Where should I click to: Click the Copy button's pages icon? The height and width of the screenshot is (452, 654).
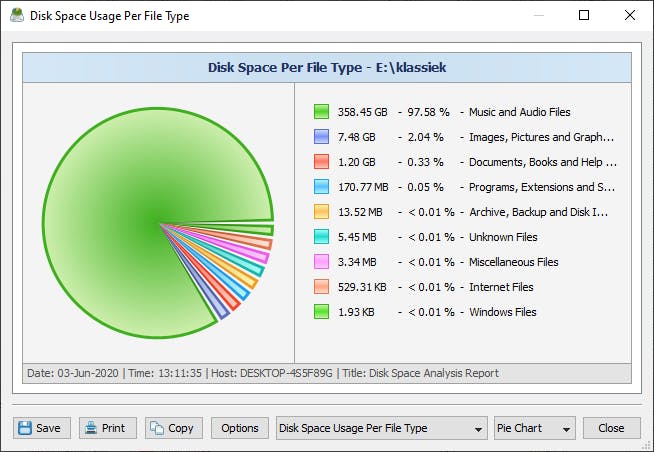[x=156, y=428]
